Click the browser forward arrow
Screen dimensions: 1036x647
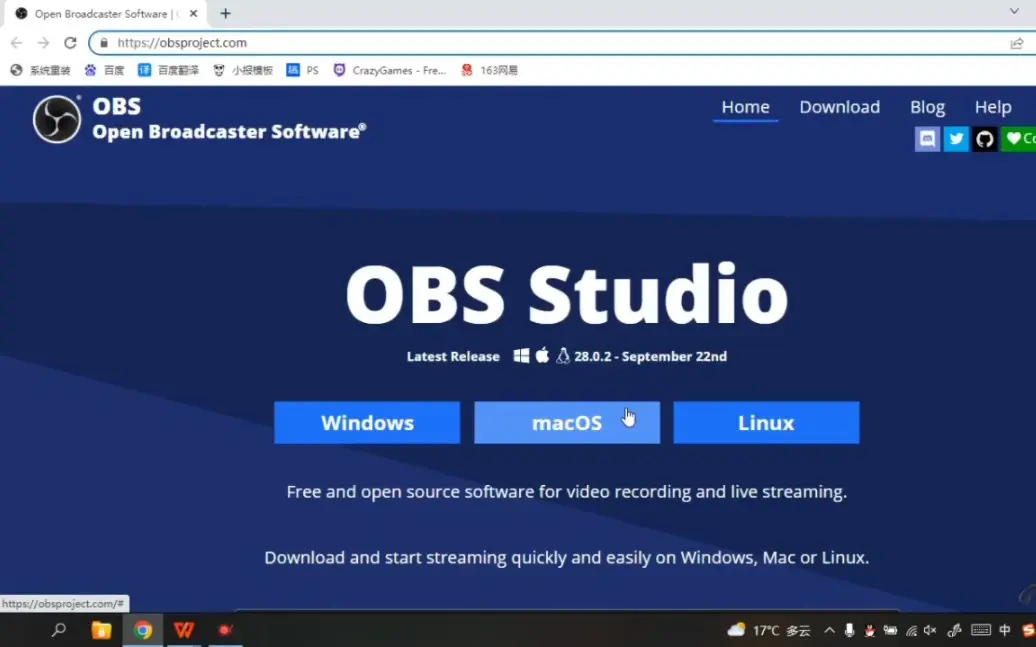44,43
